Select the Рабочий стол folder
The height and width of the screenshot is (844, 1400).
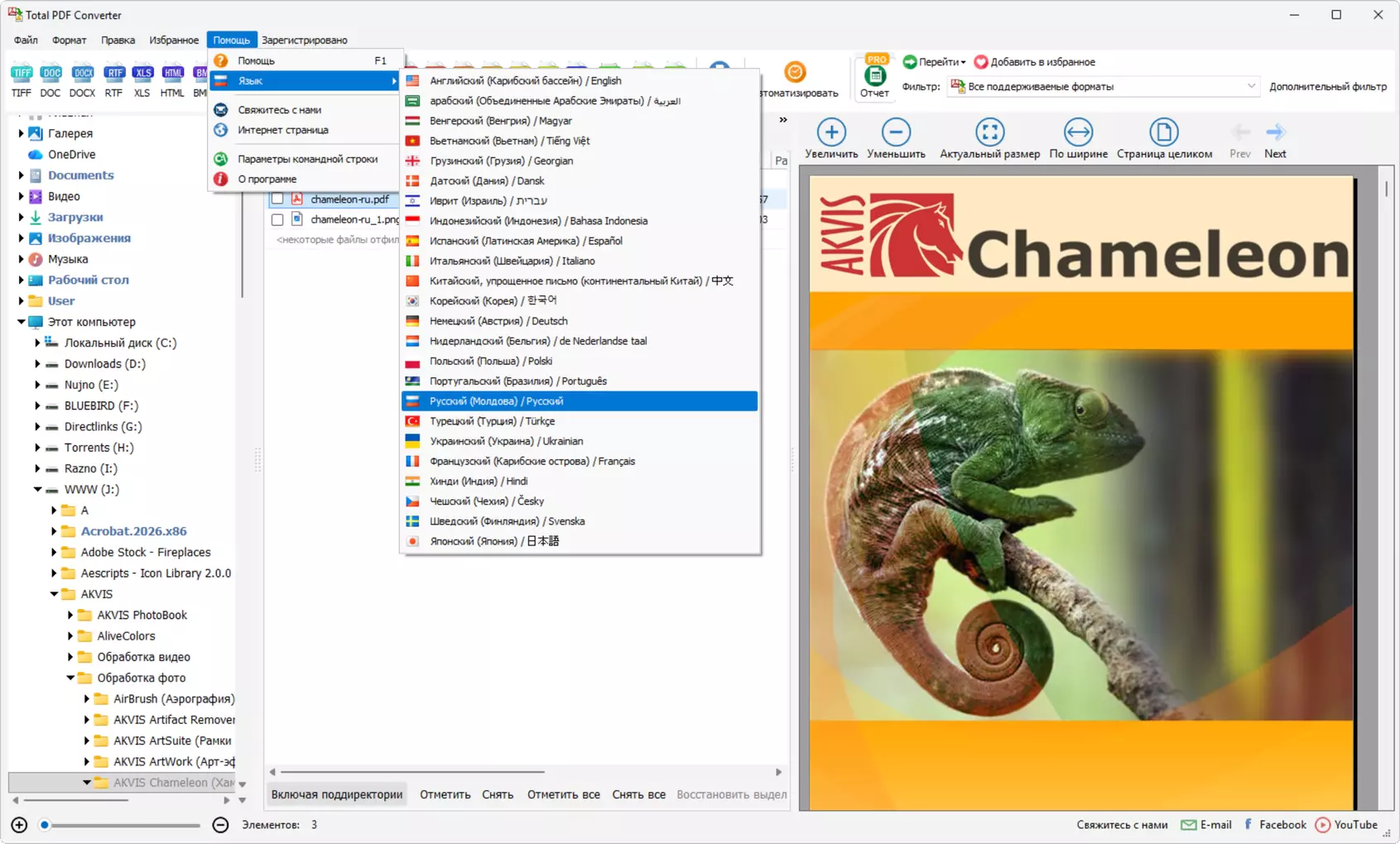[x=89, y=280]
